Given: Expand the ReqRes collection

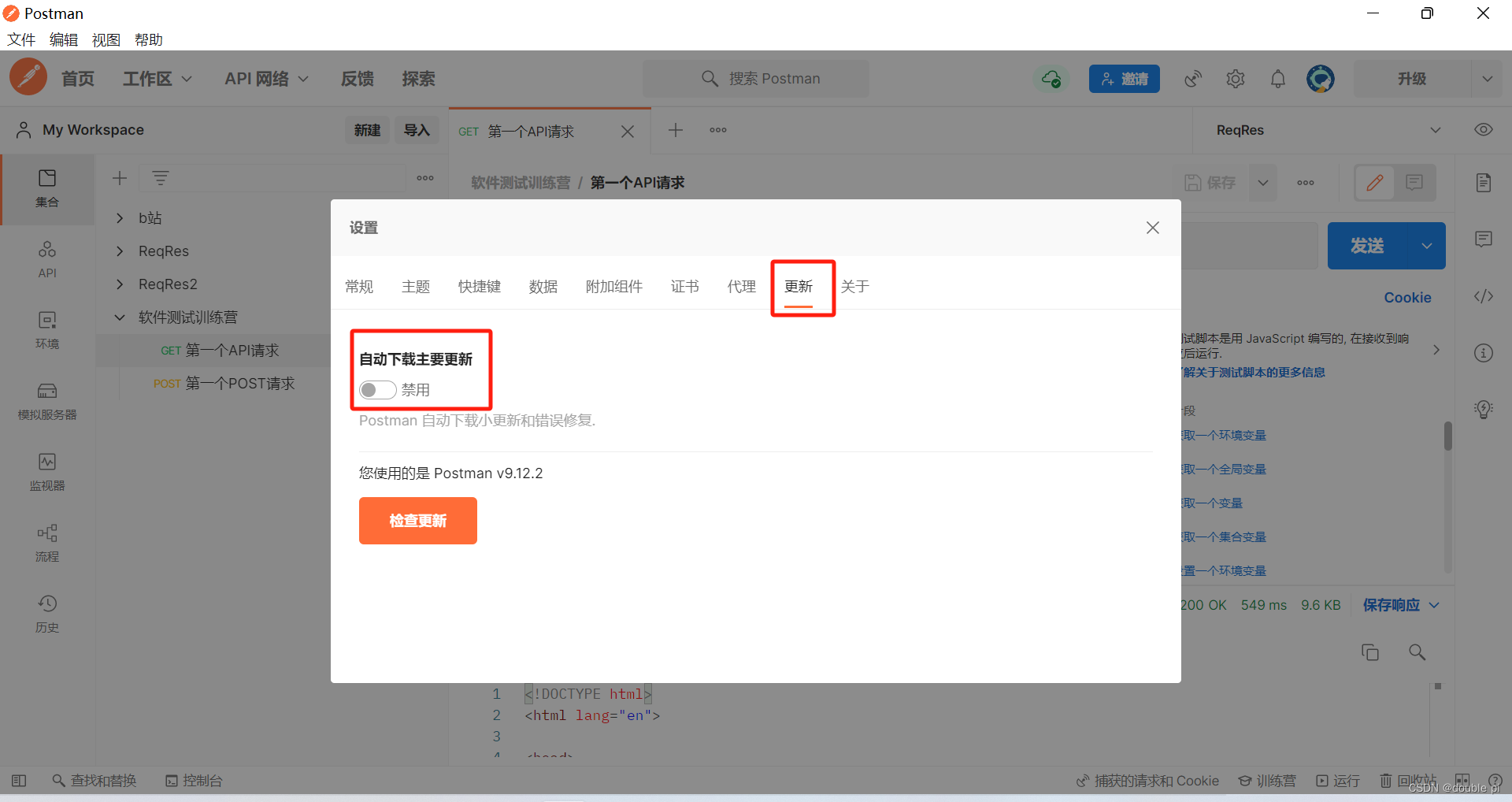Looking at the screenshot, I should (120, 251).
